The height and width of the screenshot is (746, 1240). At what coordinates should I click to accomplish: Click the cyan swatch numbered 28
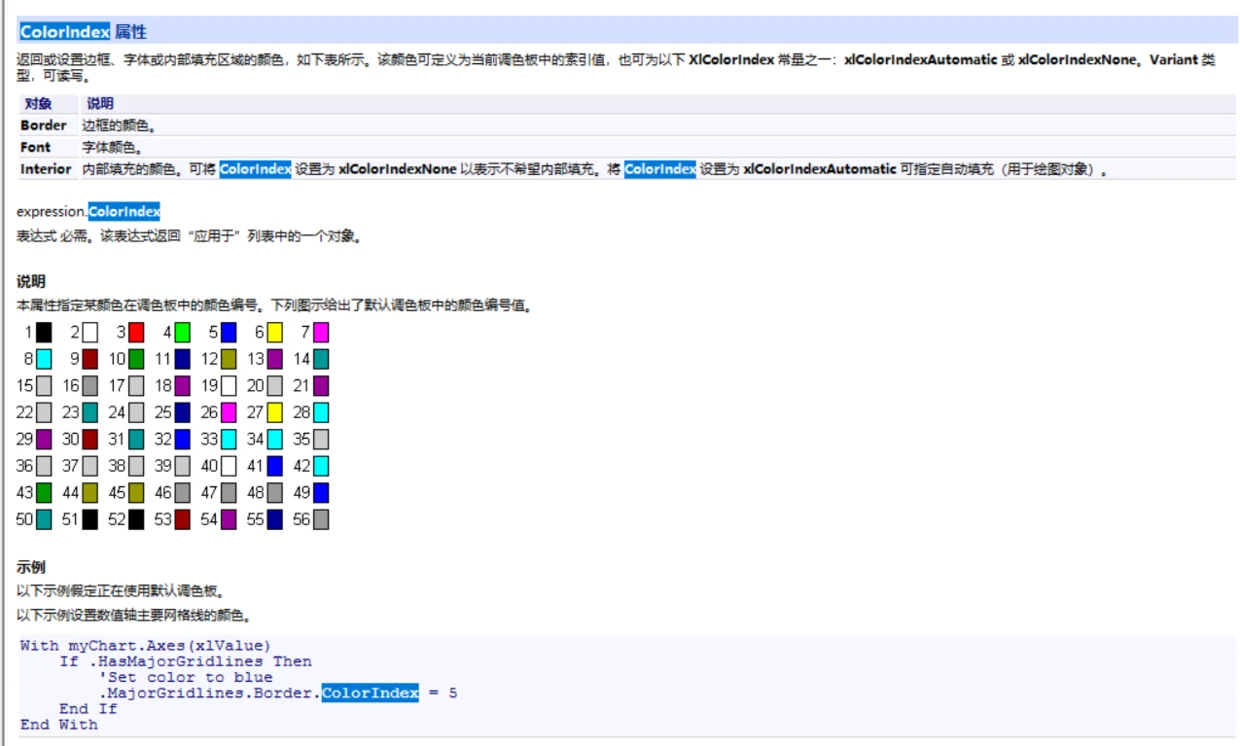[x=321, y=412]
